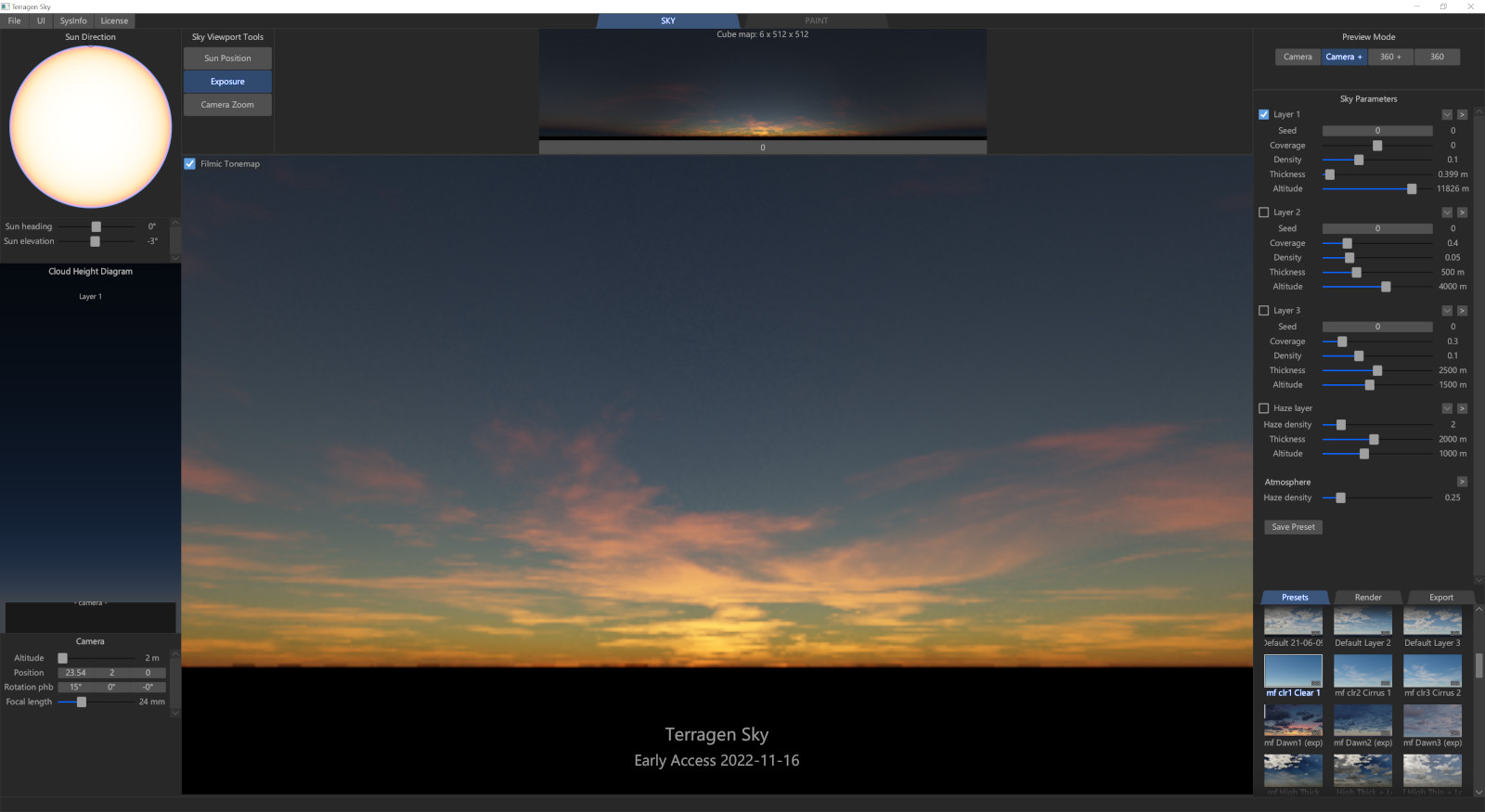Click the Sun heading slider

pyautogui.click(x=97, y=226)
